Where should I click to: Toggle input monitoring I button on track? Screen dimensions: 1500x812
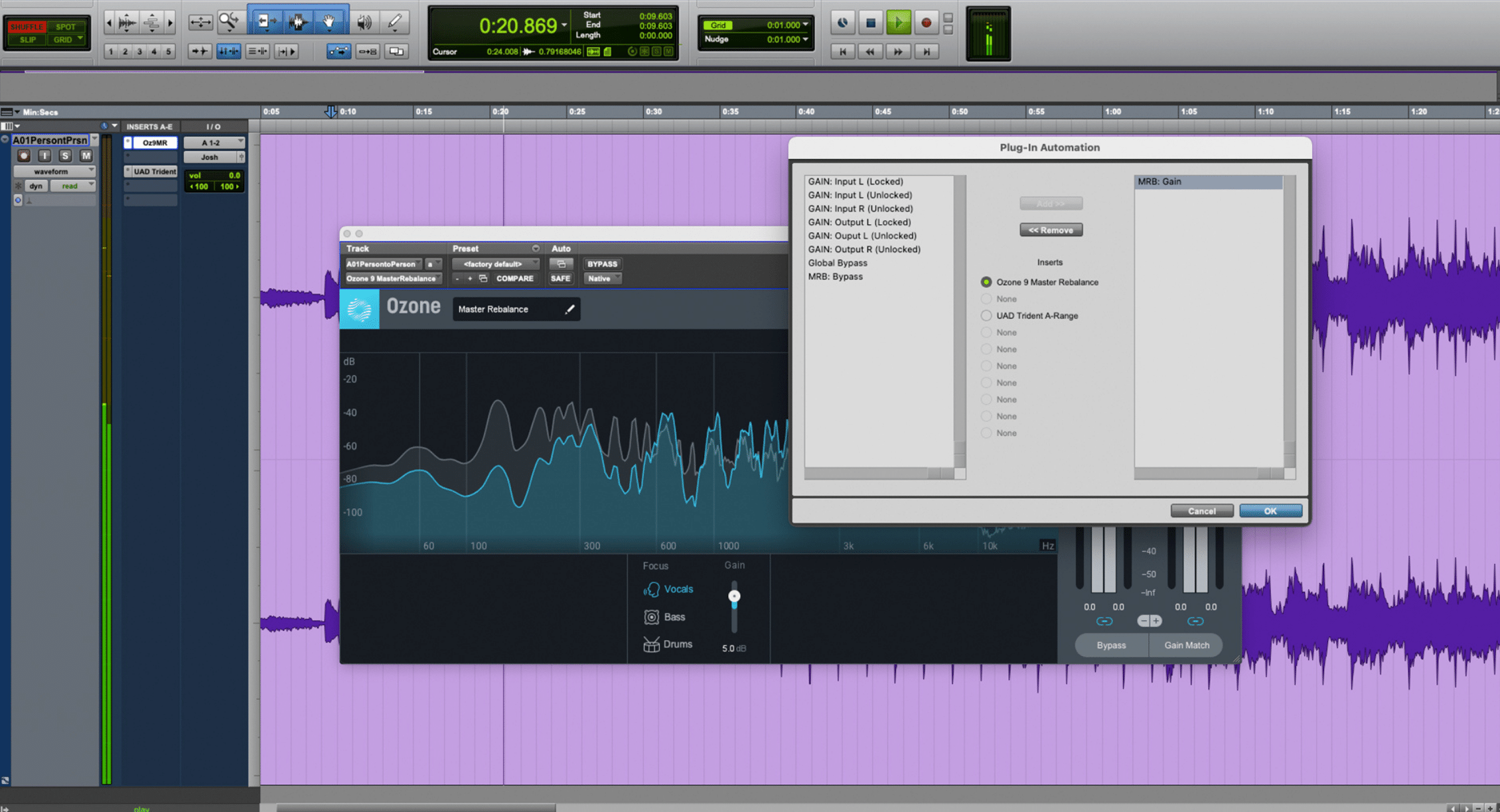(44, 156)
